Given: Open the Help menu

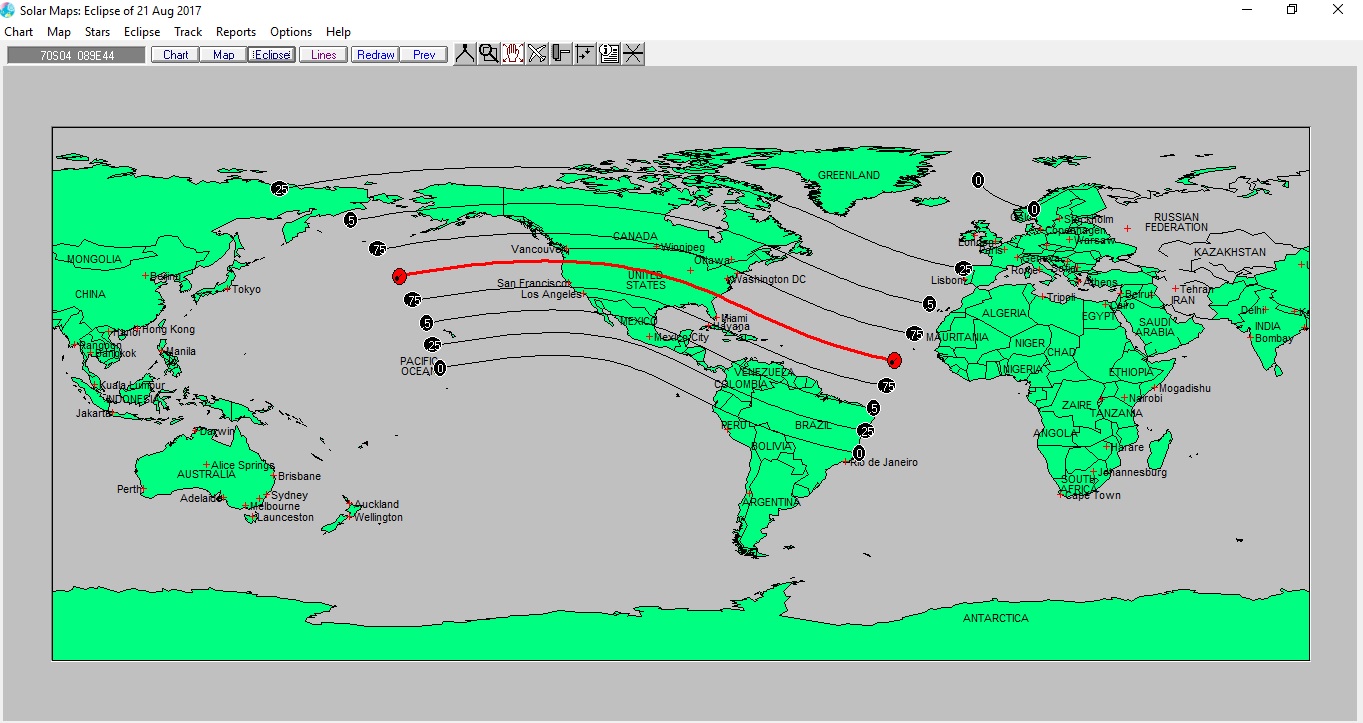Looking at the screenshot, I should 338,32.
